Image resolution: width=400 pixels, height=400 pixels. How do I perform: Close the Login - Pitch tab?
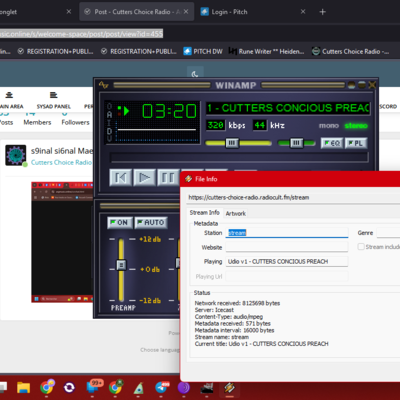(303, 12)
